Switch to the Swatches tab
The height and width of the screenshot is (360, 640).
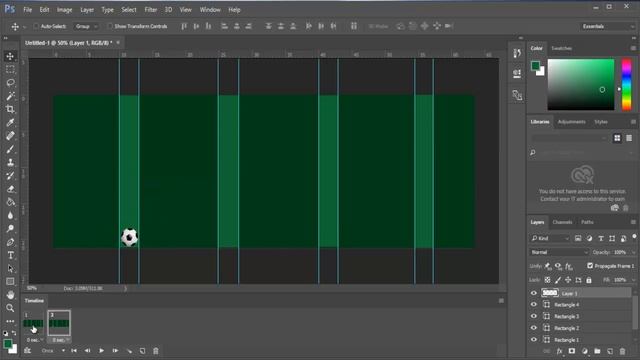pos(562,48)
